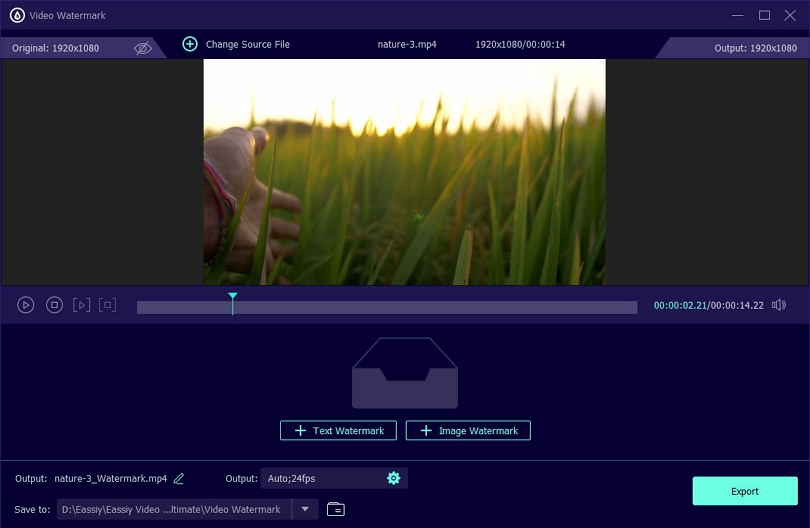Image resolution: width=810 pixels, height=528 pixels.
Task: Click the Output: 1920x1080 label
Action: pos(755,48)
